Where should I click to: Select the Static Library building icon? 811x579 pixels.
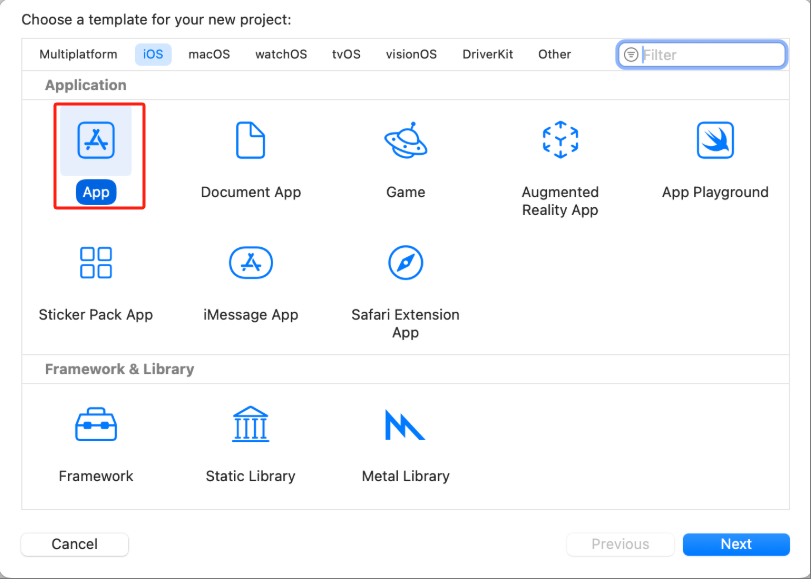[x=250, y=424]
